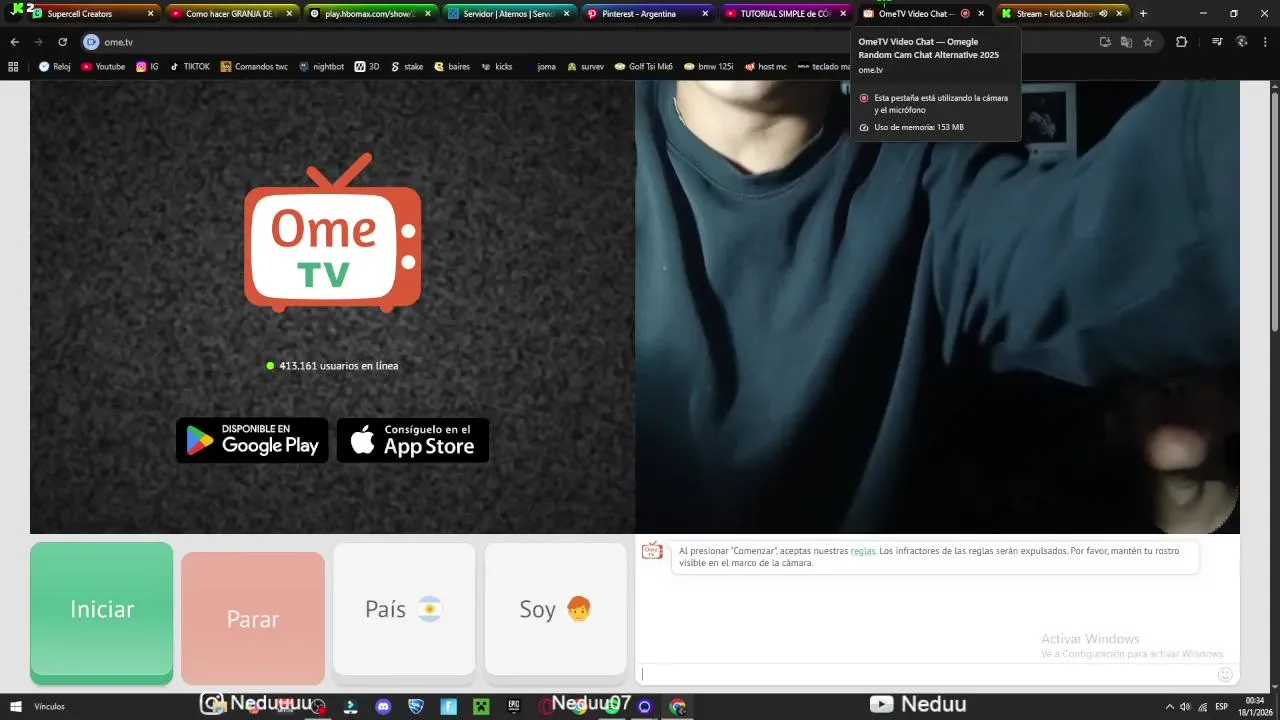Click the webcam video preview
Image resolution: width=1280 pixels, height=720 pixels.
pos(937,307)
